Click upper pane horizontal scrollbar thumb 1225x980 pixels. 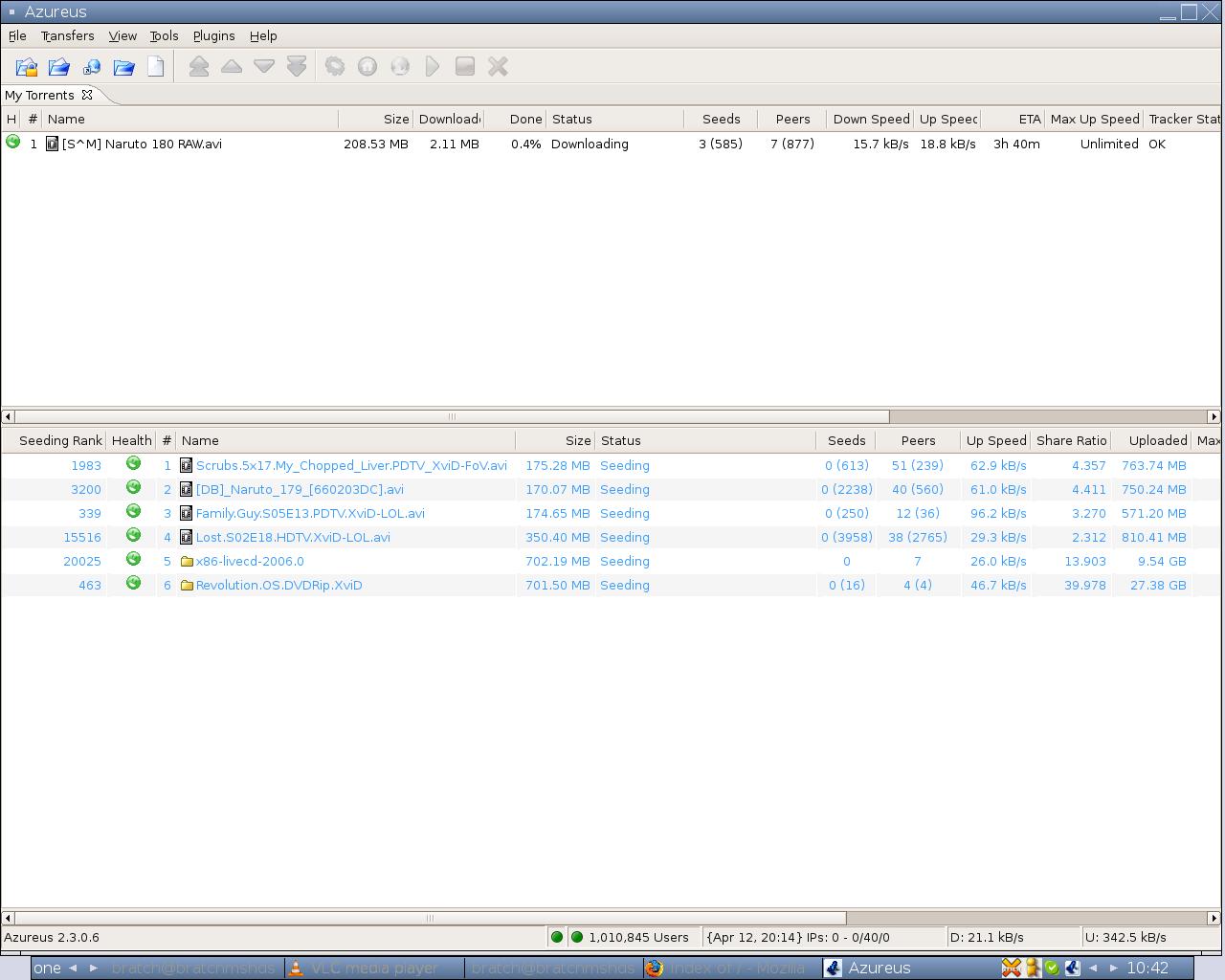coord(452,416)
